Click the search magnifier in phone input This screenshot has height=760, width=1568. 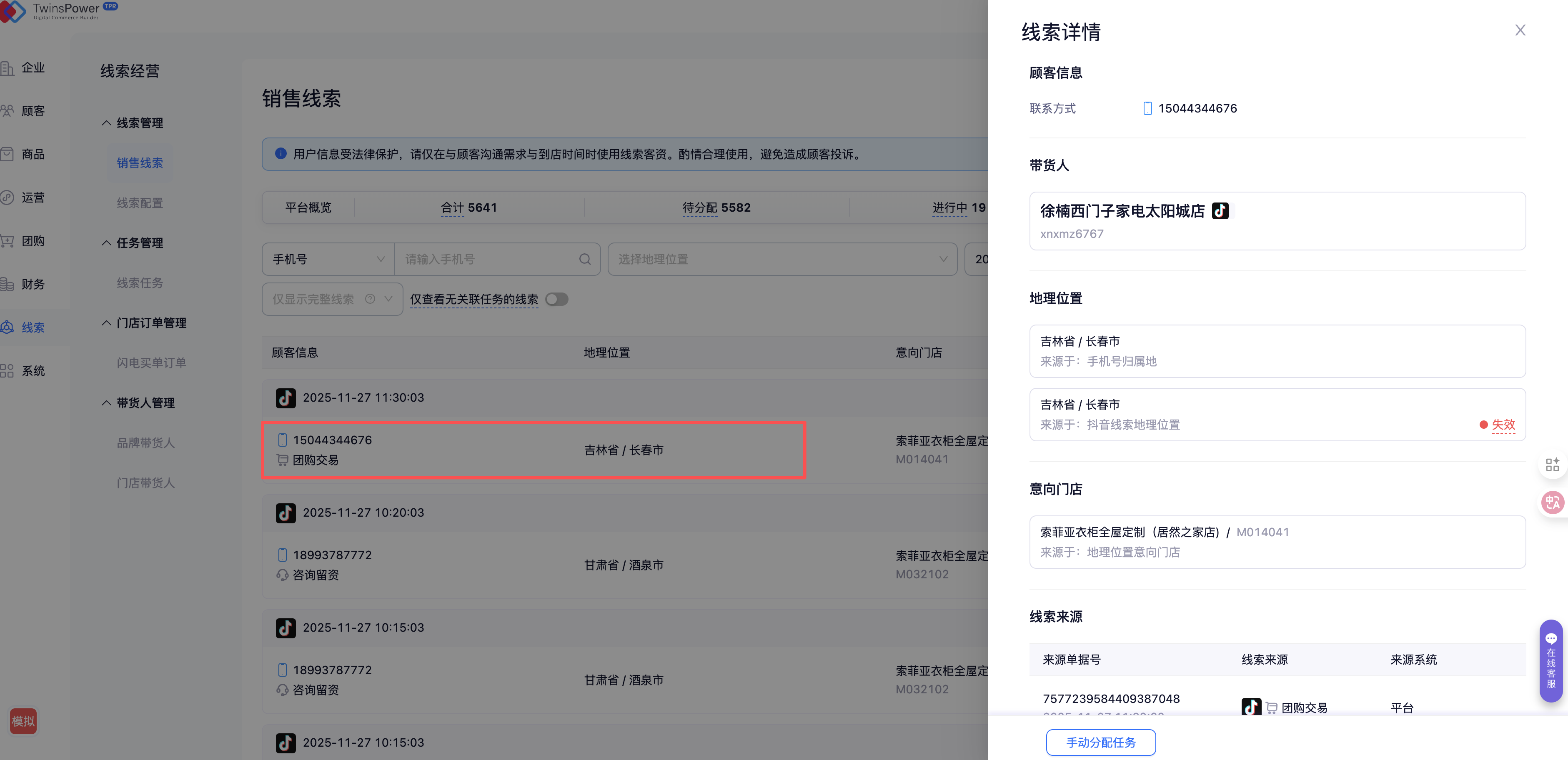pos(584,259)
